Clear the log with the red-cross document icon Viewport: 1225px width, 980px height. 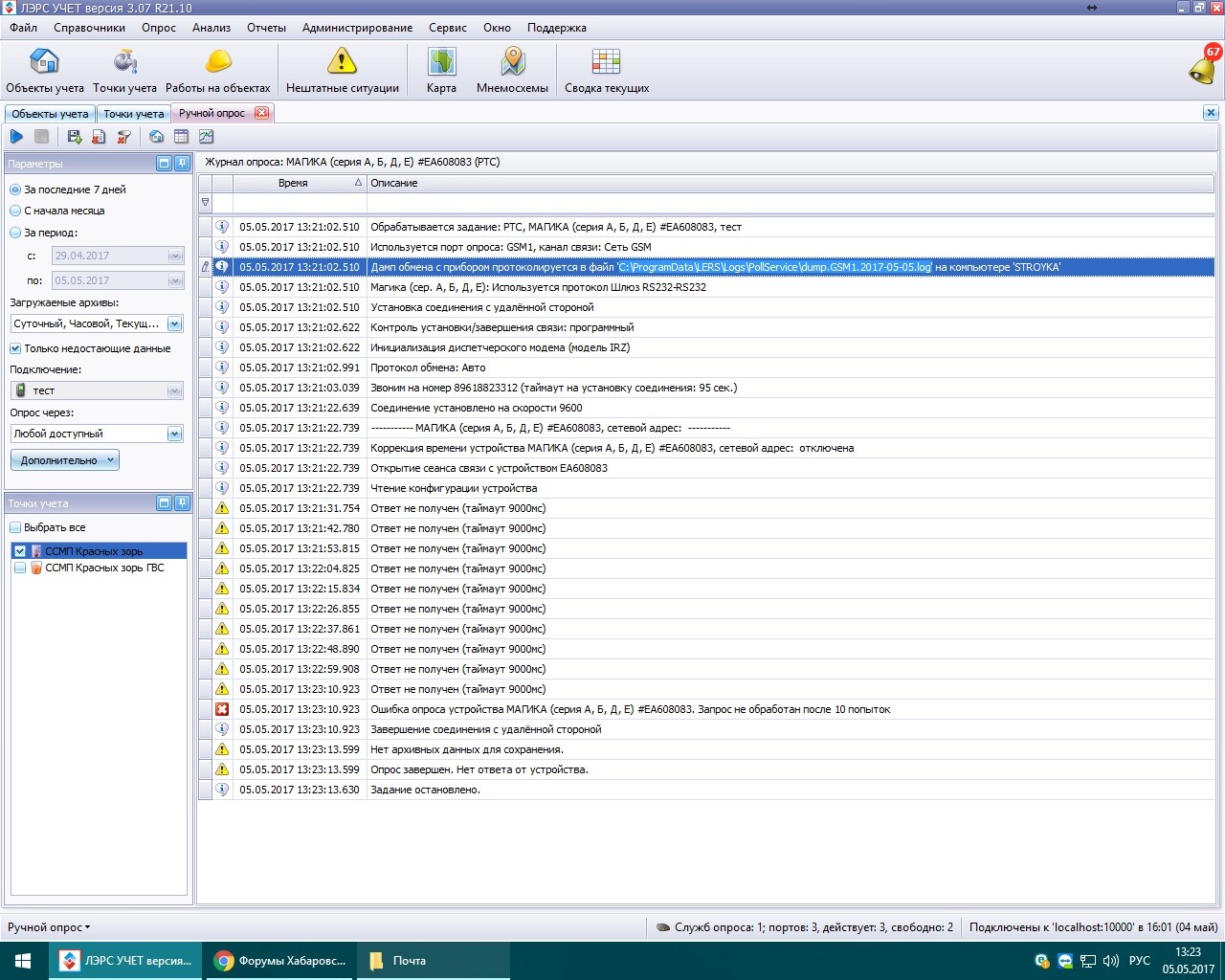coord(99,137)
